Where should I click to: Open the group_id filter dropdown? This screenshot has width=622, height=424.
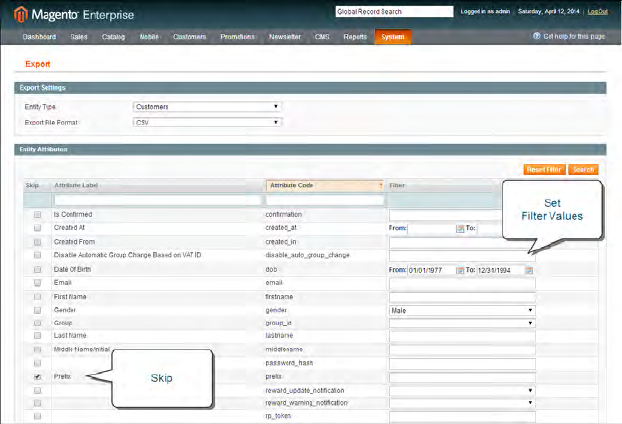pyautogui.click(x=462, y=323)
